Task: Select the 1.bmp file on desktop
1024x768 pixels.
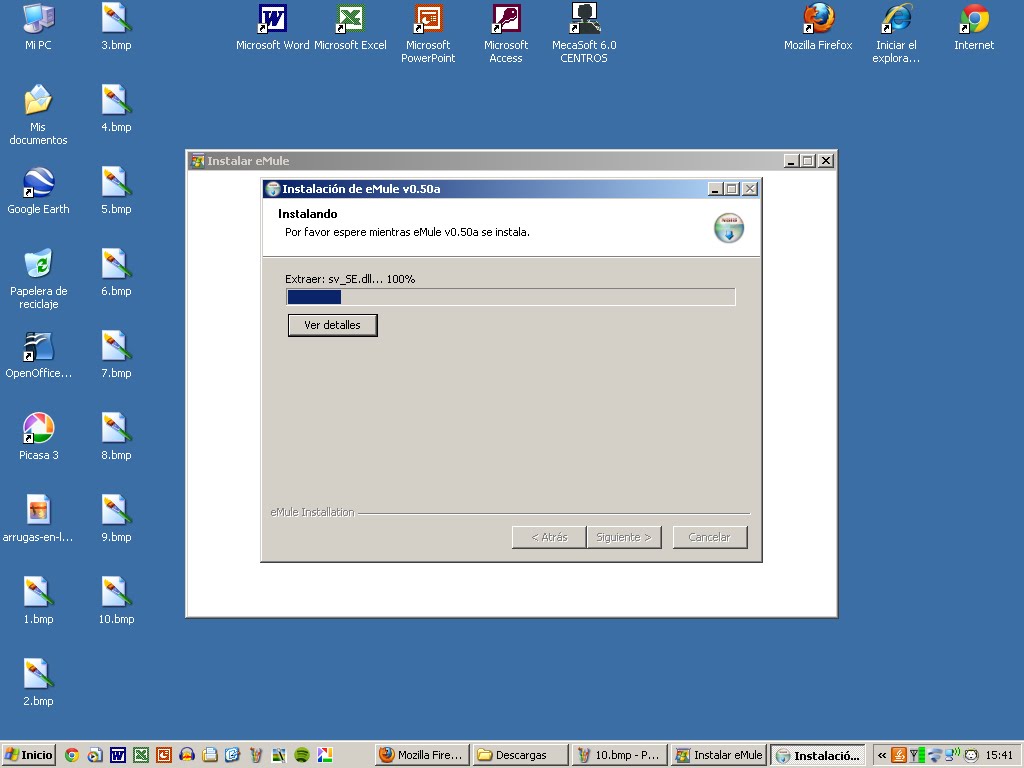Action: [39, 601]
